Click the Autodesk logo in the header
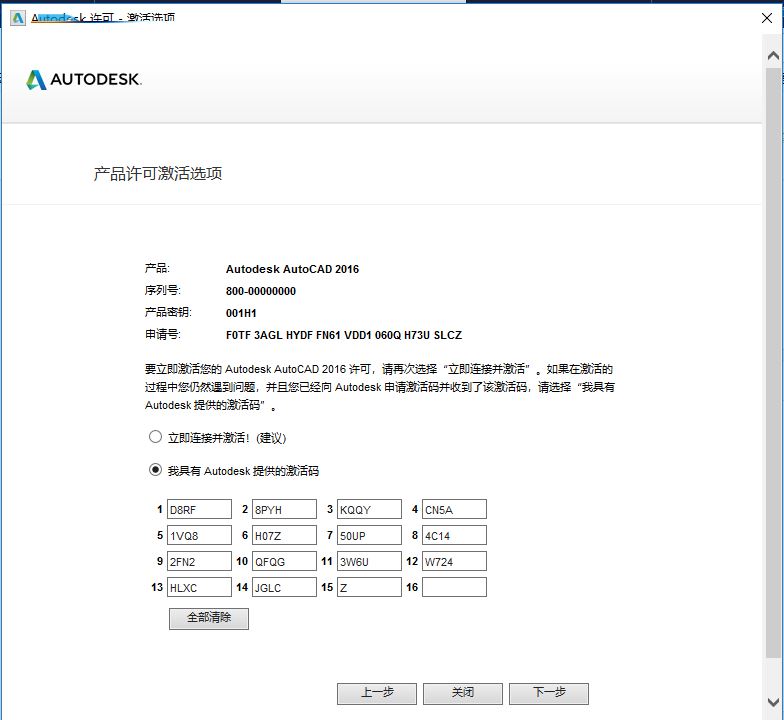 pyautogui.click(x=84, y=80)
